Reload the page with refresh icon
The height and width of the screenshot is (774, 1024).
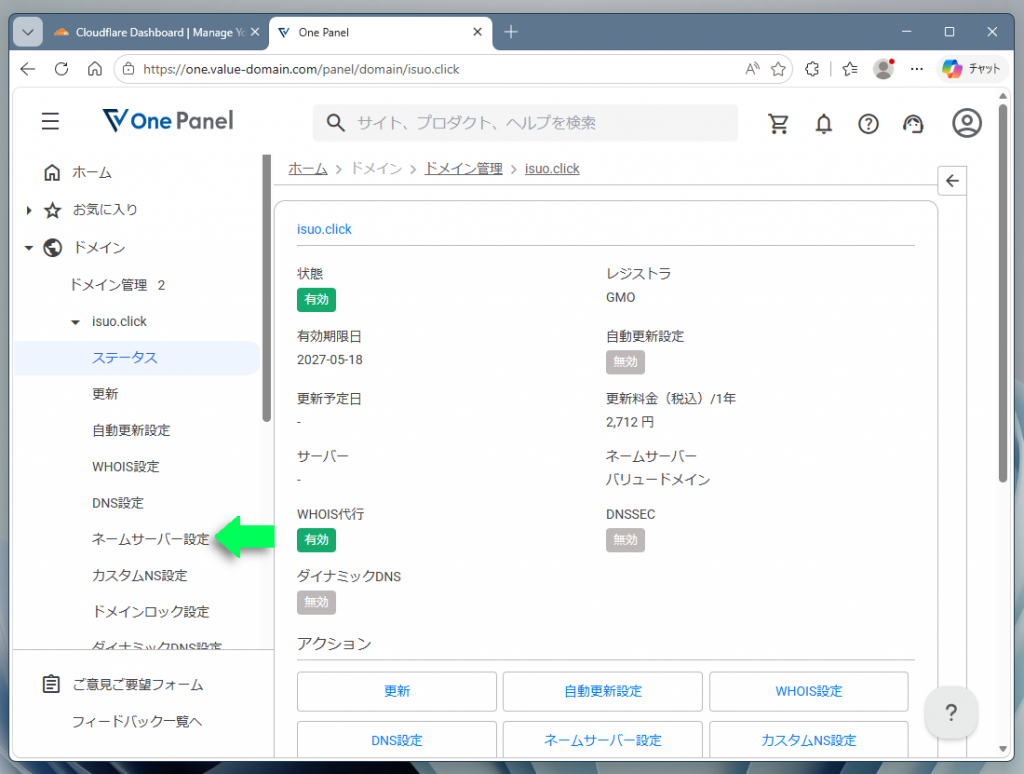tap(61, 69)
